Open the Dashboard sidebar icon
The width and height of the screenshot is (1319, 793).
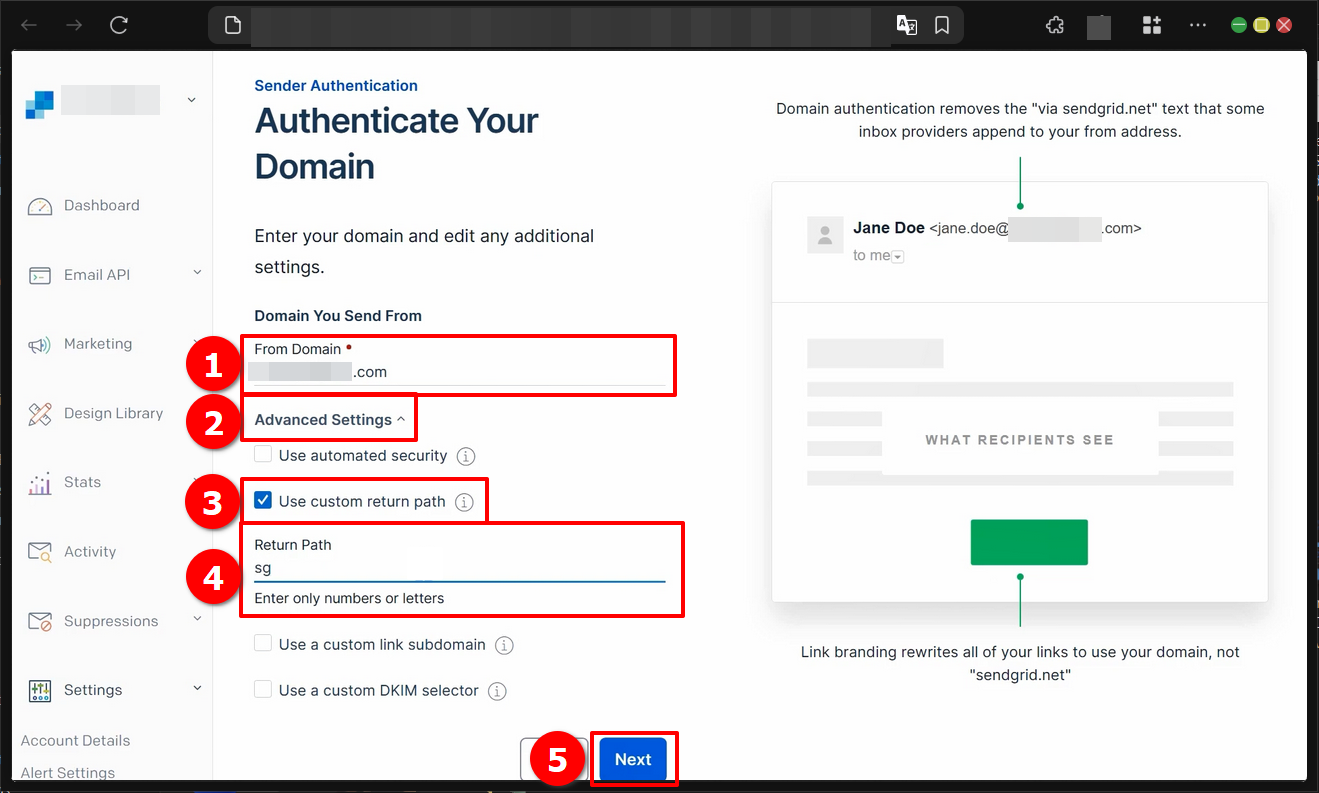click(40, 205)
